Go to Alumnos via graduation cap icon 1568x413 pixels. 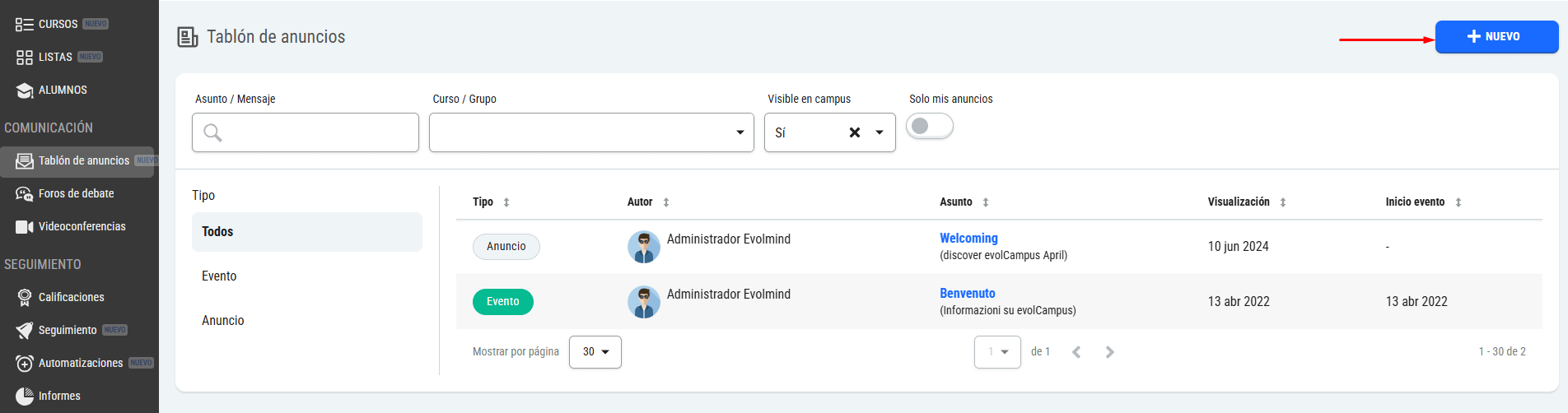(x=24, y=90)
